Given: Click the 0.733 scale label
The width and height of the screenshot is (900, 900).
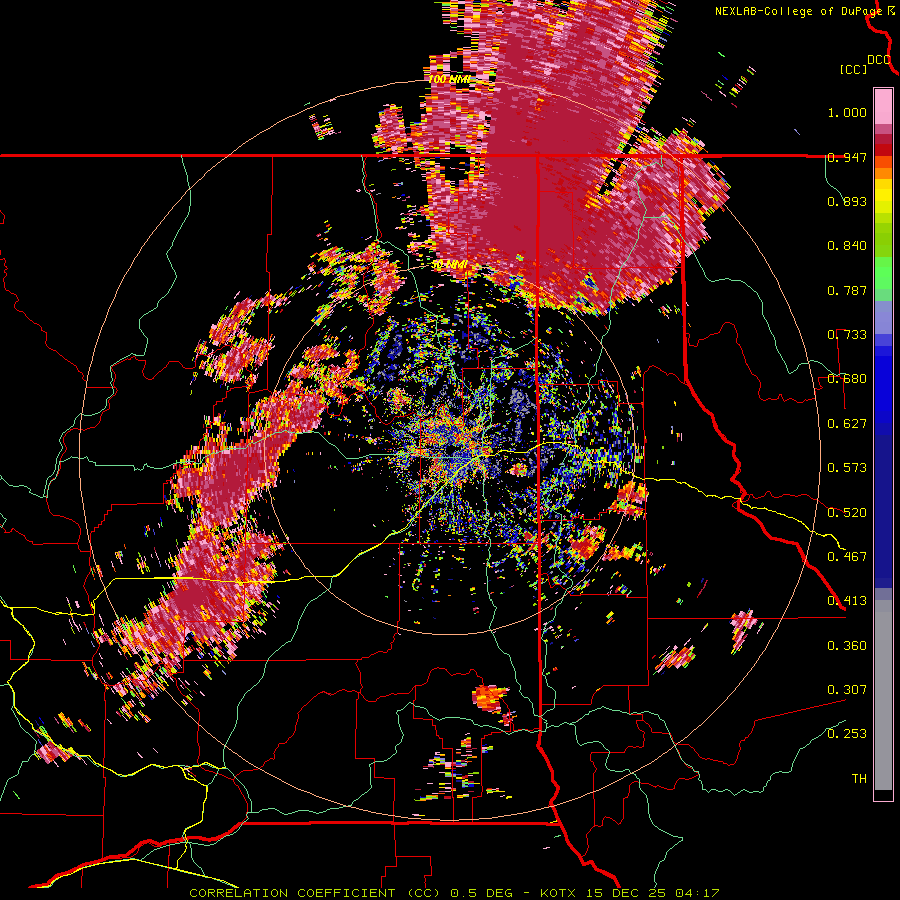Looking at the screenshot, I should (847, 335).
